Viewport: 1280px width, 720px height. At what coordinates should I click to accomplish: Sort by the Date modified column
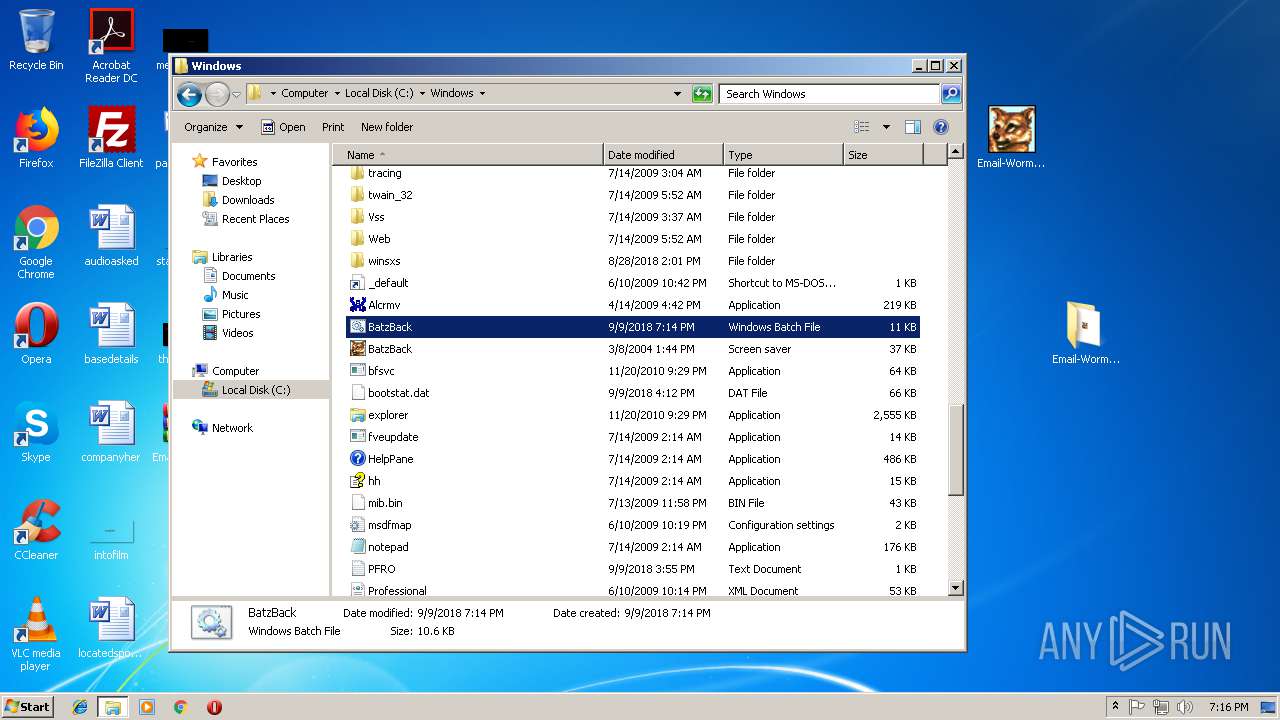pos(663,155)
